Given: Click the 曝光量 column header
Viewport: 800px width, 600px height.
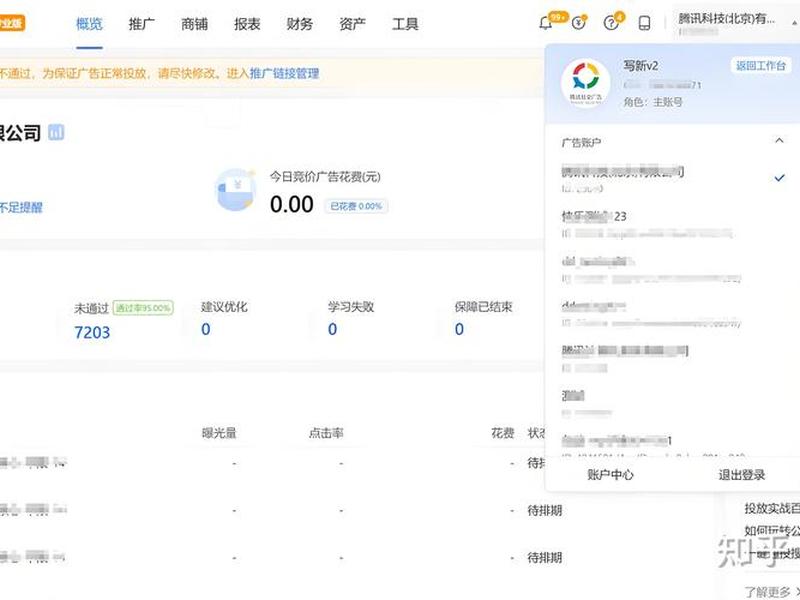Looking at the screenshot, I should coord(219,433).
